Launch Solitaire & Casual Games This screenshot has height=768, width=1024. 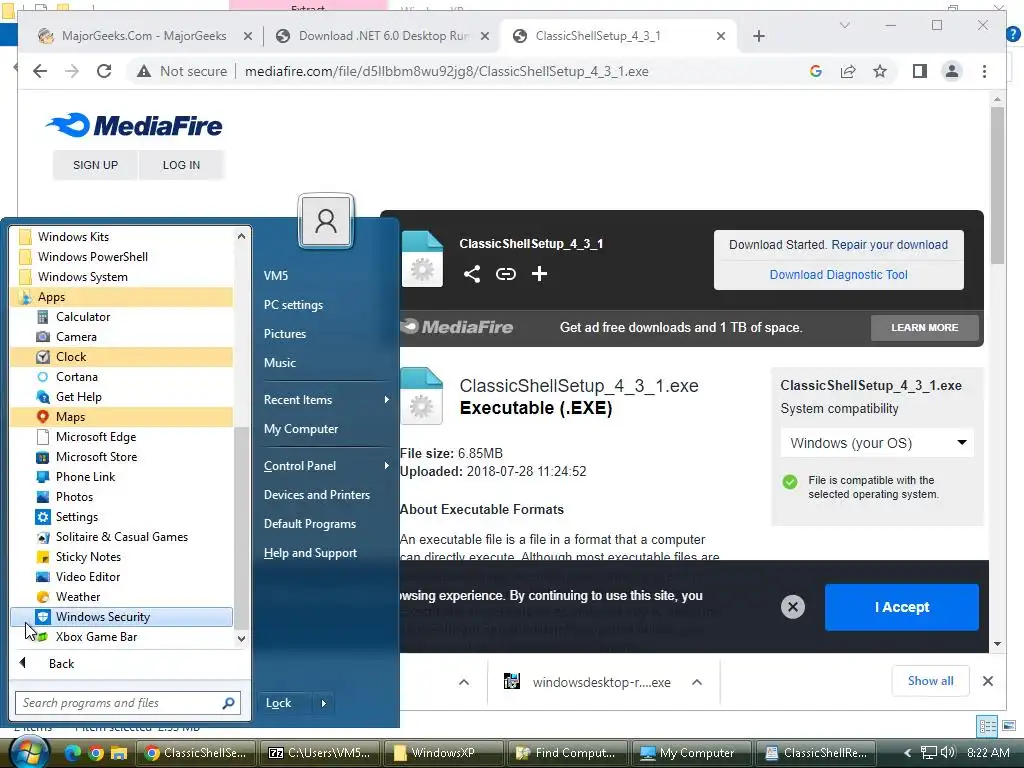(x=121, y=537)
